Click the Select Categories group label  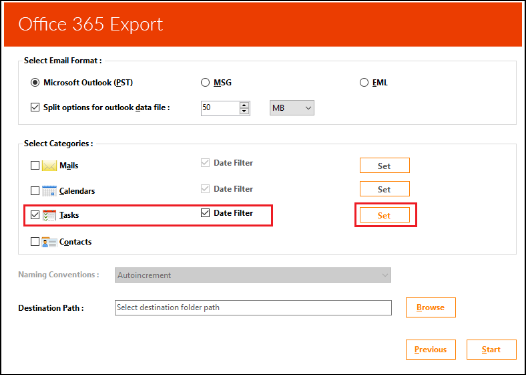[58, 144]
